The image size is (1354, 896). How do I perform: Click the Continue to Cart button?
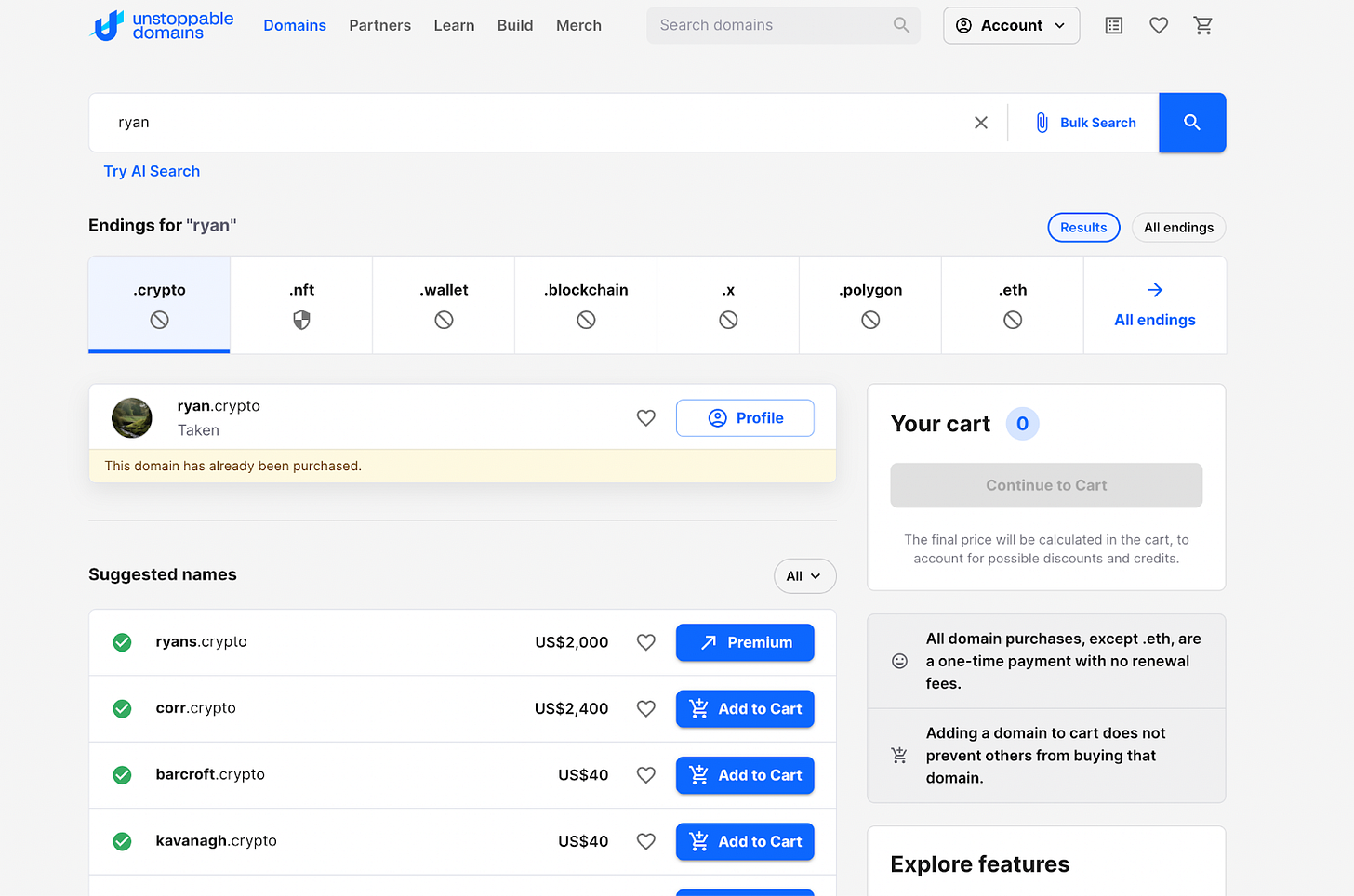pyautogui.click(x=1046, y=485)
